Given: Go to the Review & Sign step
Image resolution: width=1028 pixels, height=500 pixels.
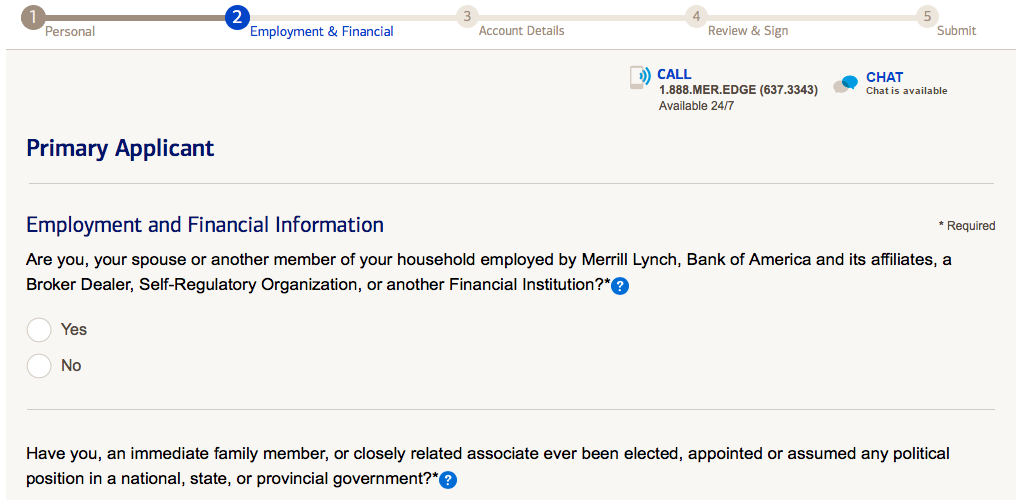Looking at the screenshot, I should point(748,31).
